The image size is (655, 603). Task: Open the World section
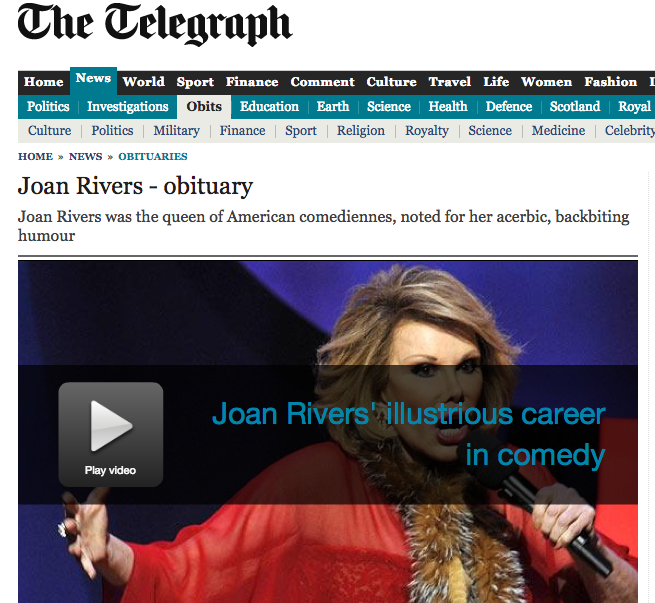144,82
